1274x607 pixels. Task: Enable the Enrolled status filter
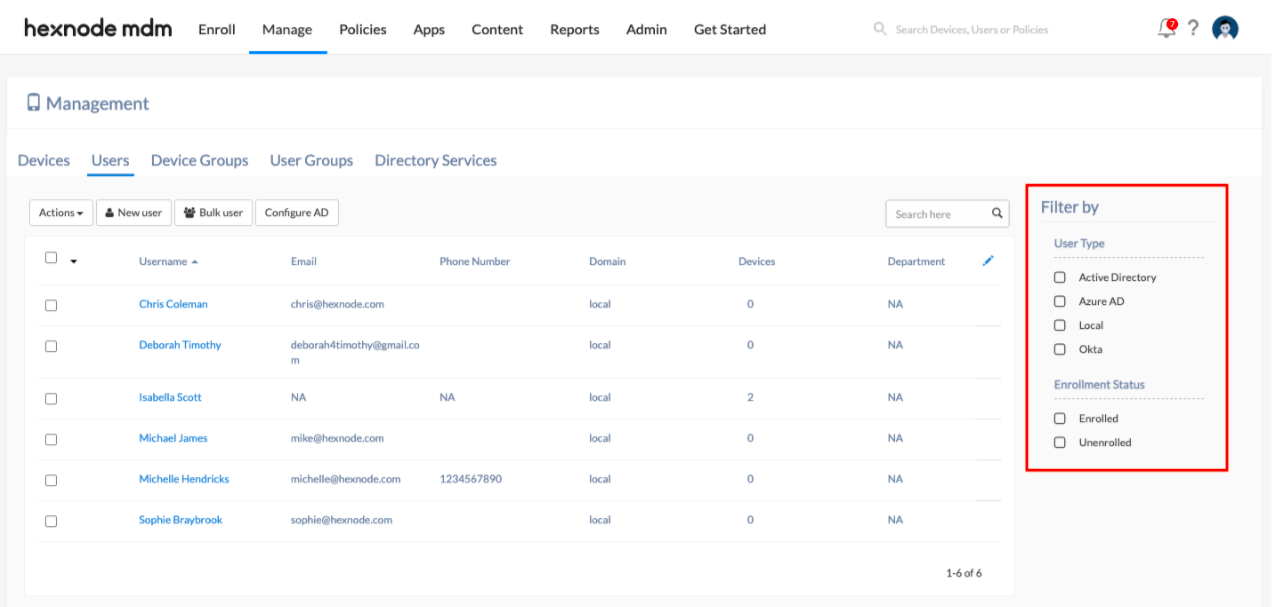1059,418
